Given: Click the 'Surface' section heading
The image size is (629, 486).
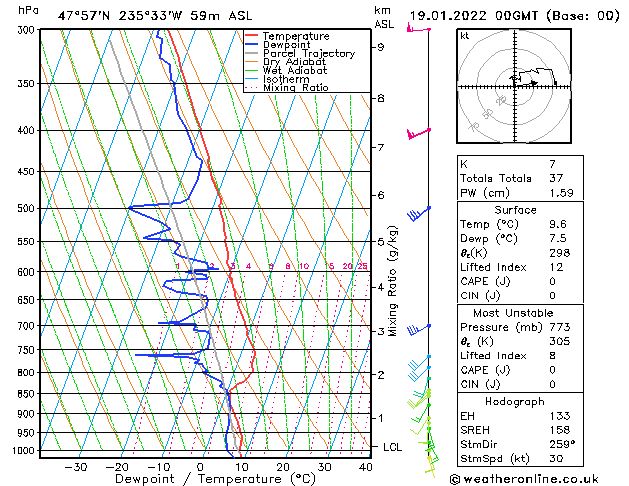Looking at the screenshot, I should click(515, 210).
